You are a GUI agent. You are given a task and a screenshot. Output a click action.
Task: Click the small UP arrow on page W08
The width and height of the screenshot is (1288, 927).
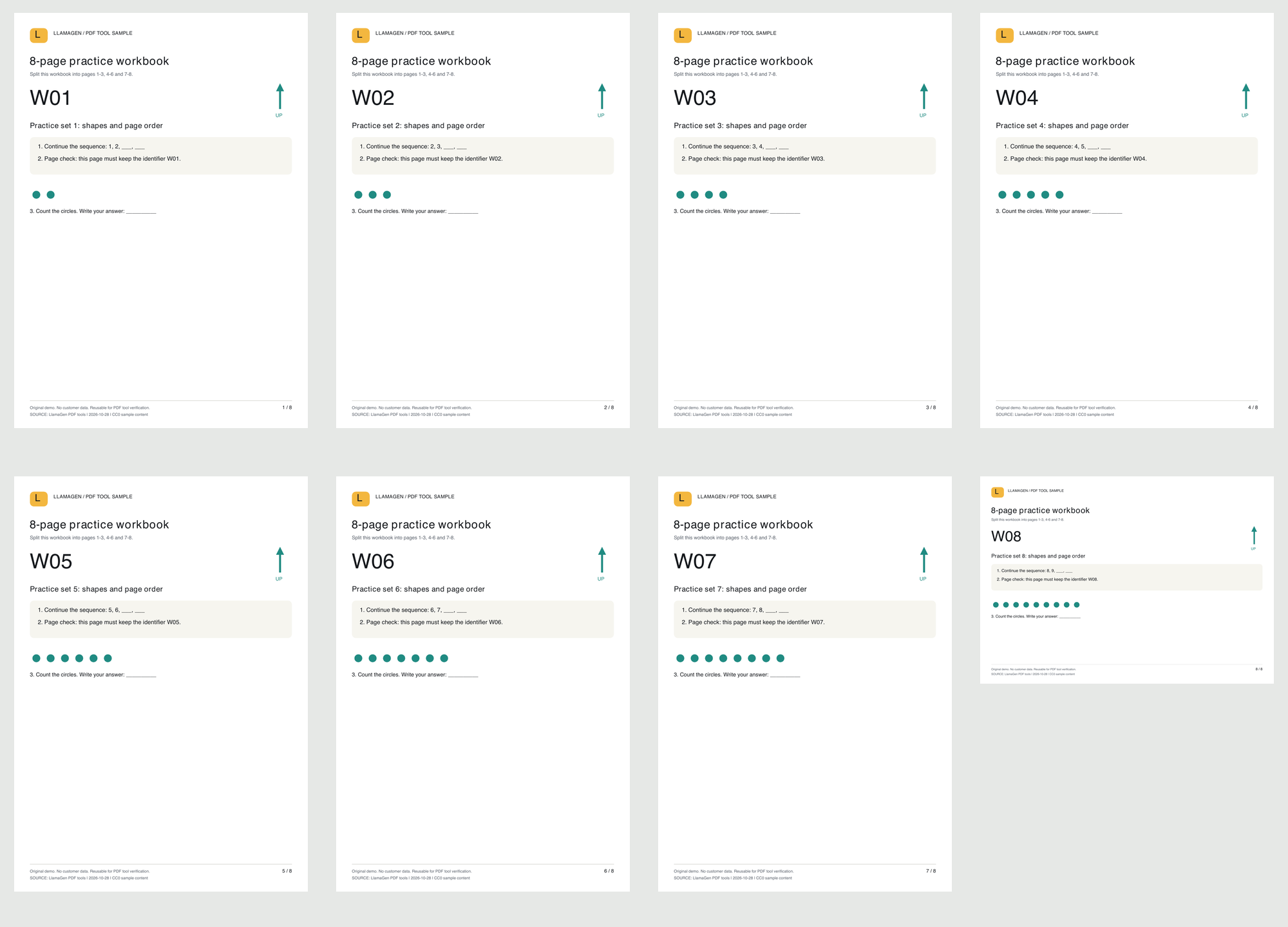point(1254,536)
